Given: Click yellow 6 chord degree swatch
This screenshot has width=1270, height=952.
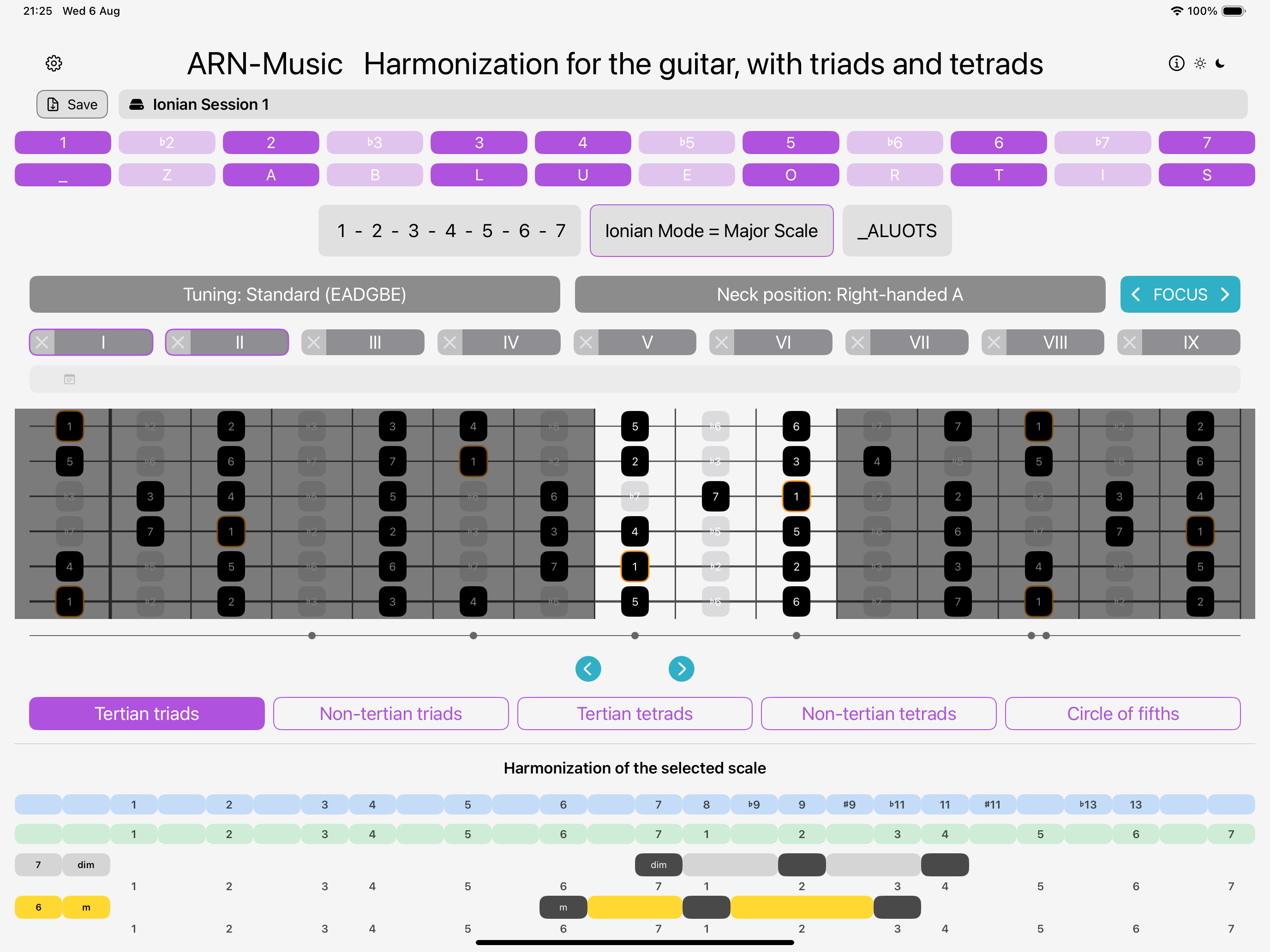Looking at the screenshot, I should coord(38,907).
